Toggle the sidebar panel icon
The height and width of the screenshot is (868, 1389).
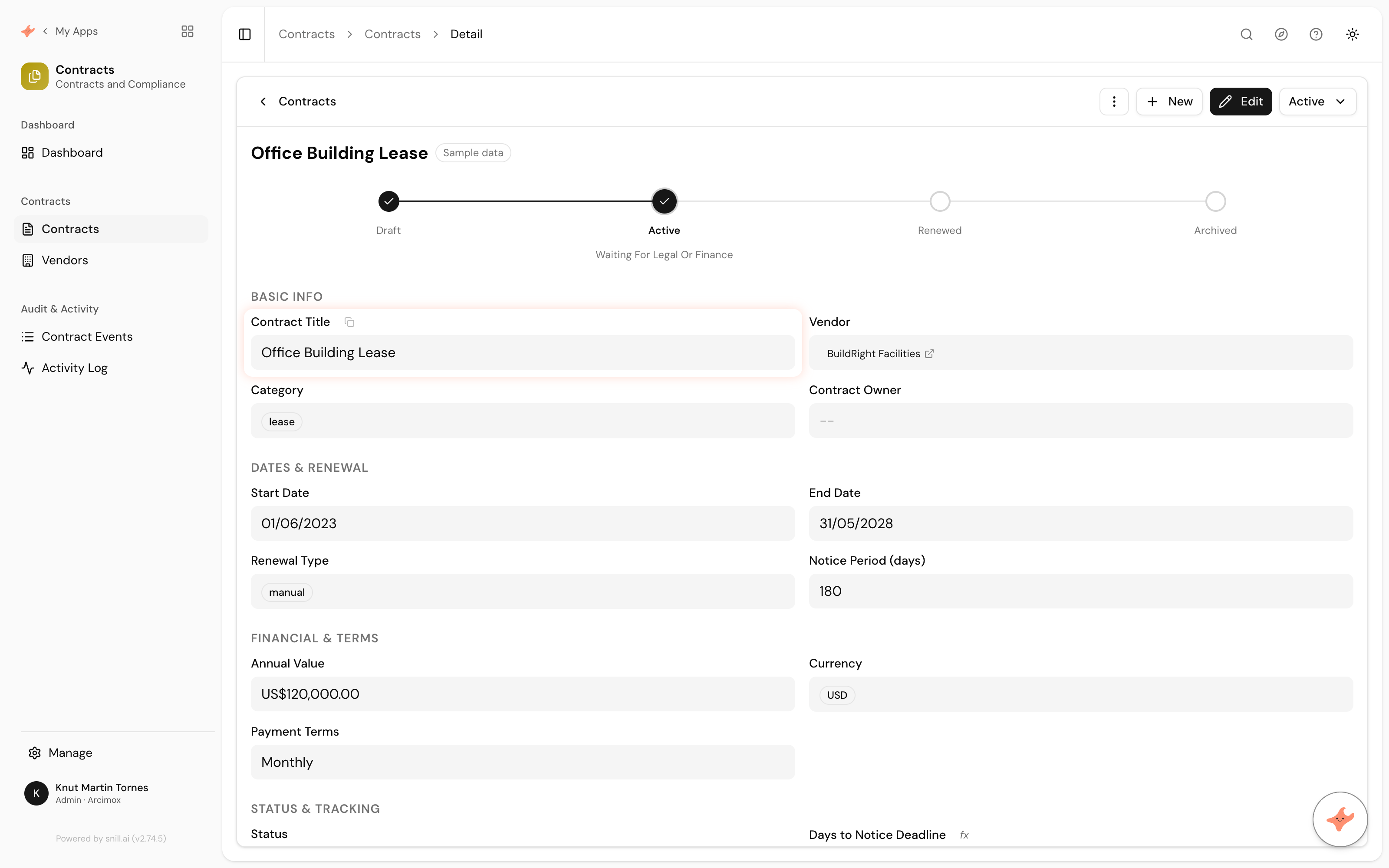(244, 34)
